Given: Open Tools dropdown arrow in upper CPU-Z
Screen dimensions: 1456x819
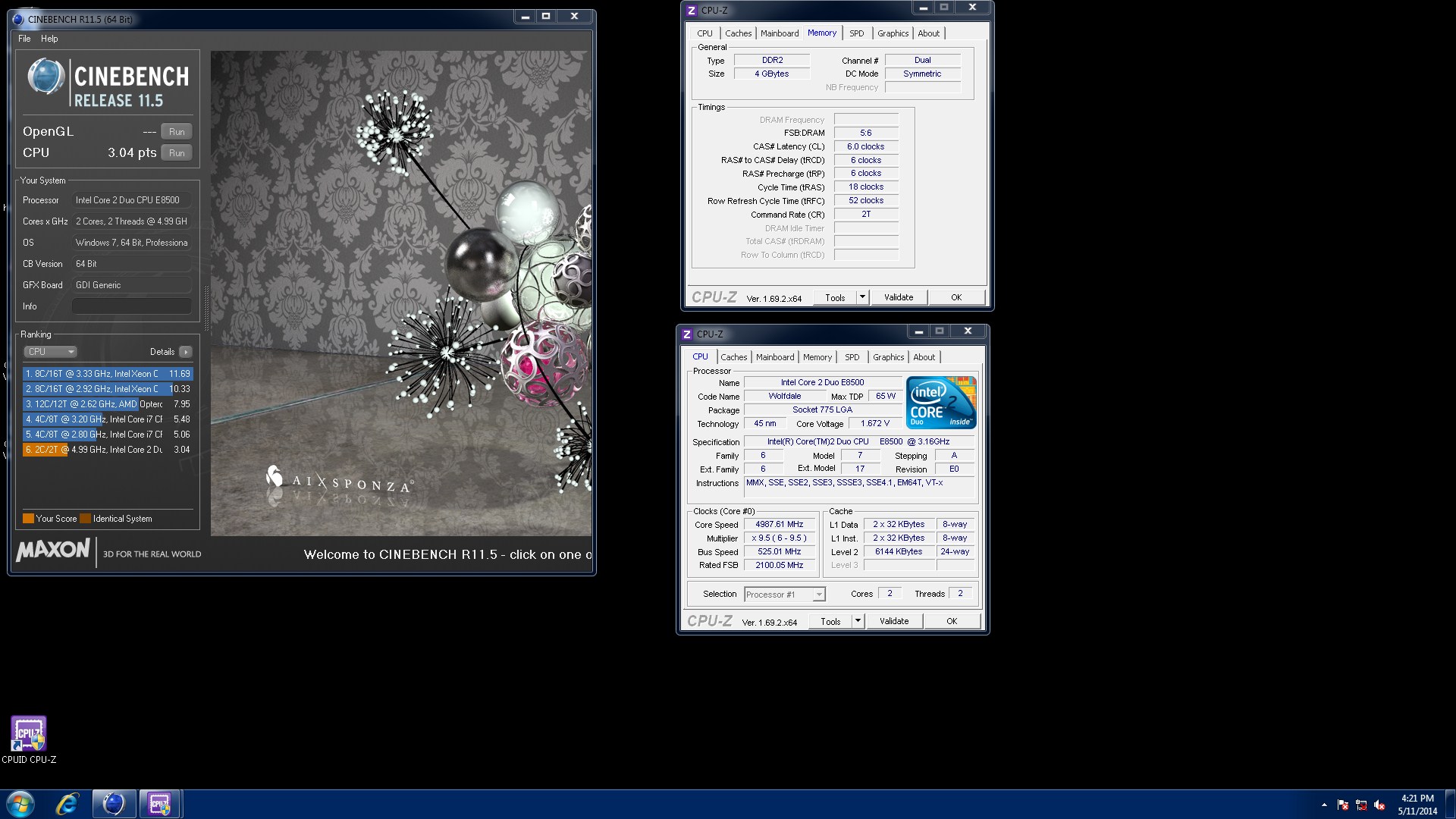Looking at the screenshot, I should coord(862,297).
